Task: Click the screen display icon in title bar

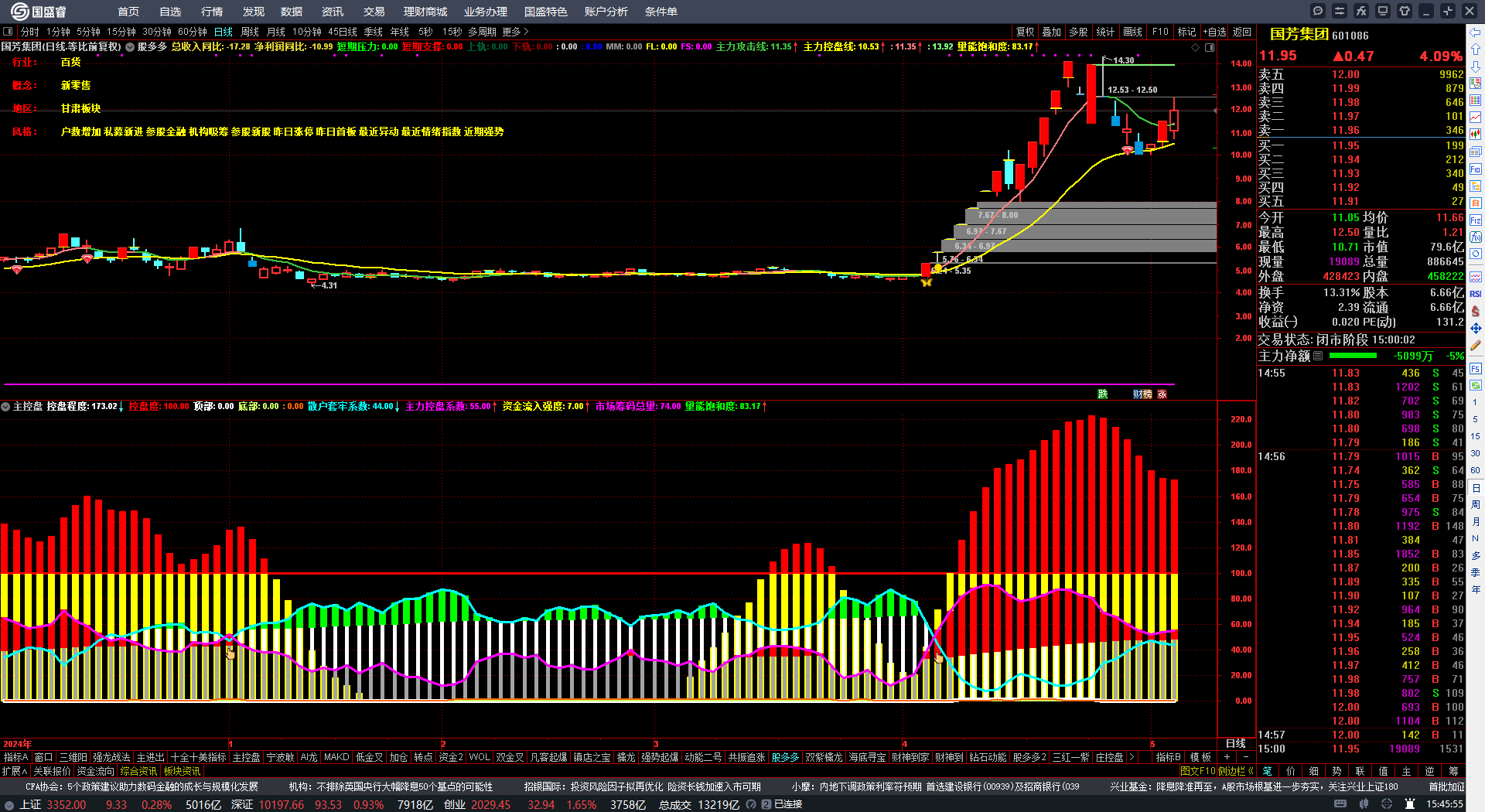Action: [x=1383, y=11]
